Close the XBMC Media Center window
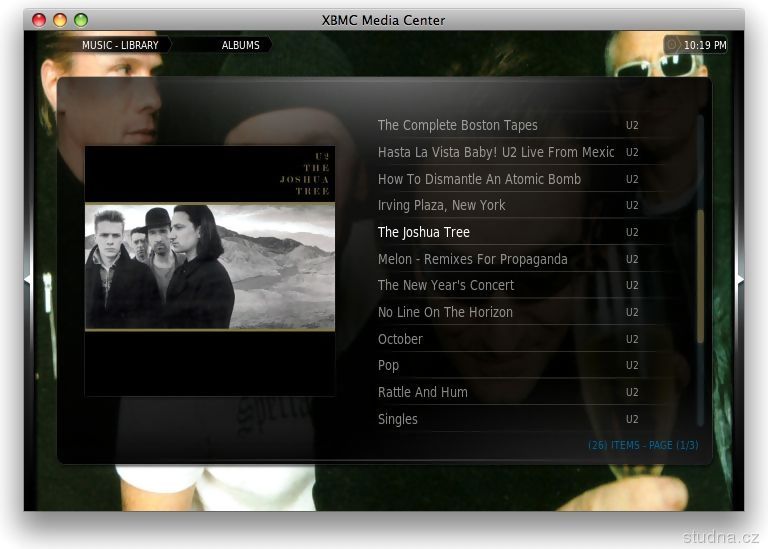This screenshot has width=768, height=549. coord(39,20)
